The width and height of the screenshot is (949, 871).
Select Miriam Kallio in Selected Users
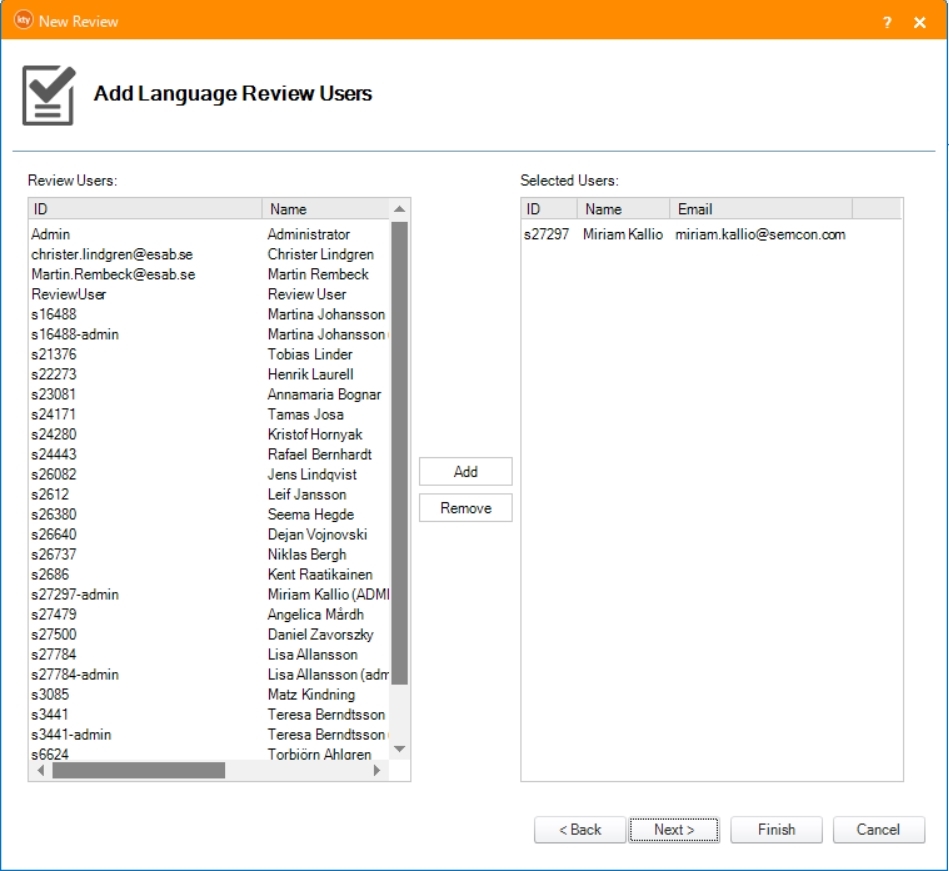coord(622,235)
